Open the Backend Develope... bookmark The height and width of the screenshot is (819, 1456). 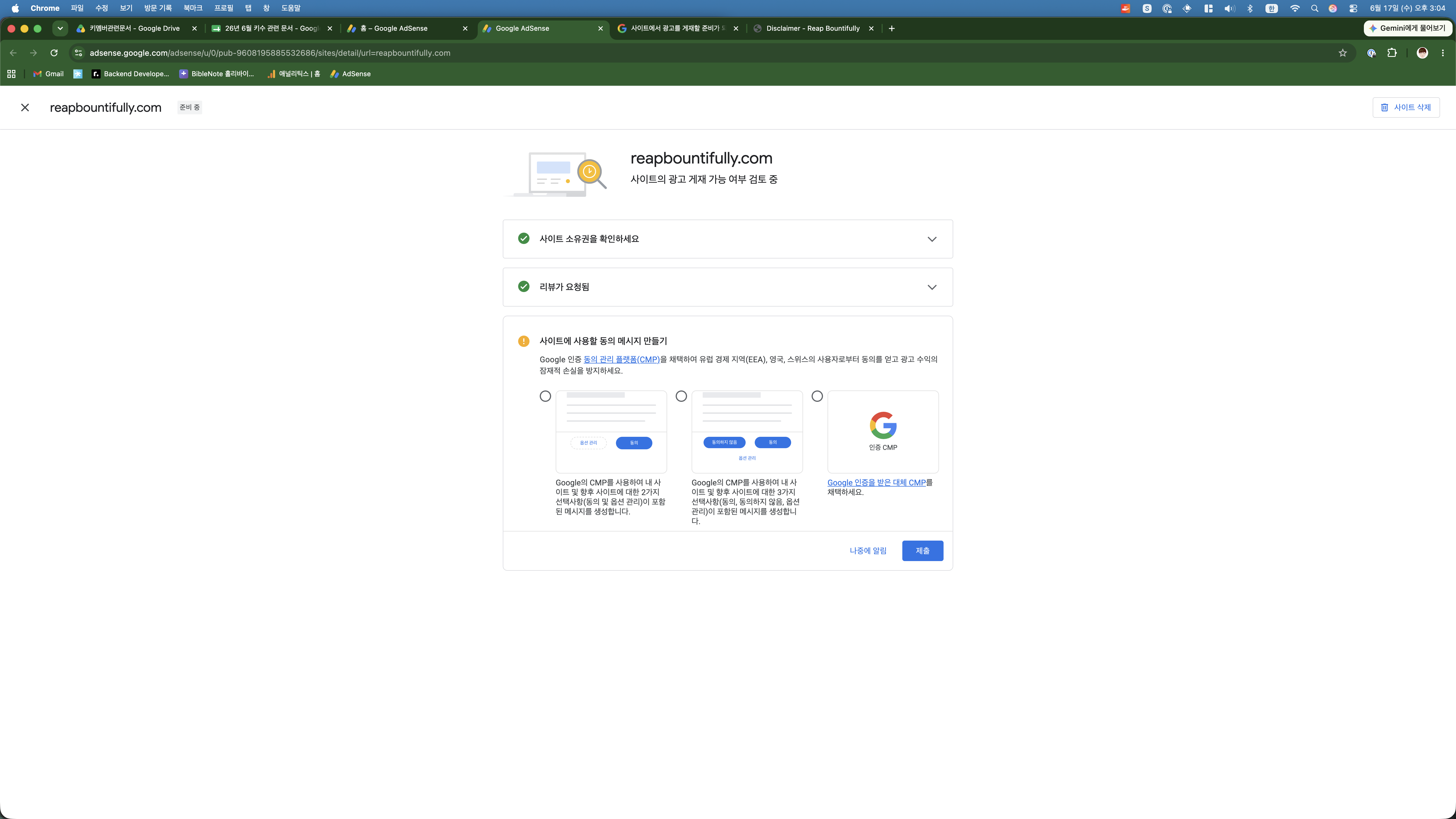pyautogui.click(x=131, y=74)
